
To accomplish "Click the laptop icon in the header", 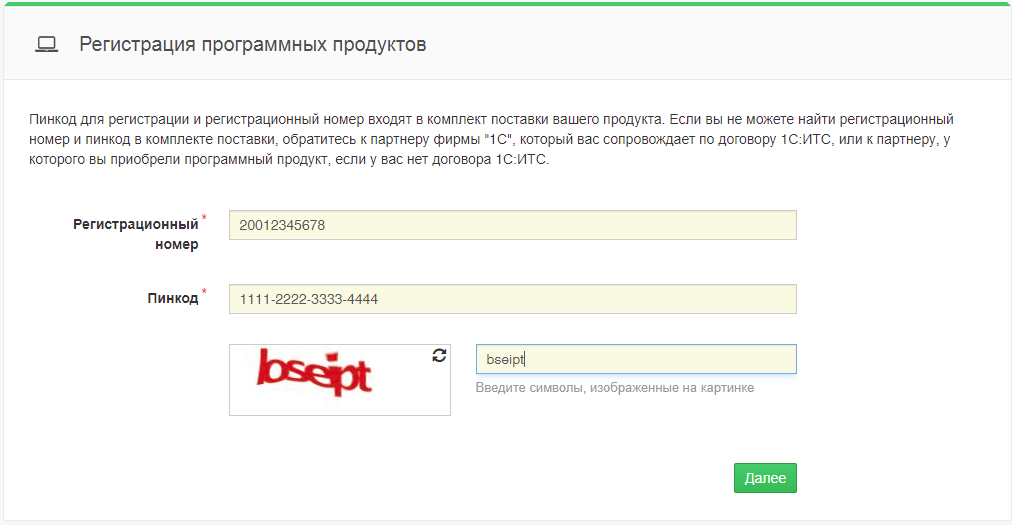I will (45, 44).
